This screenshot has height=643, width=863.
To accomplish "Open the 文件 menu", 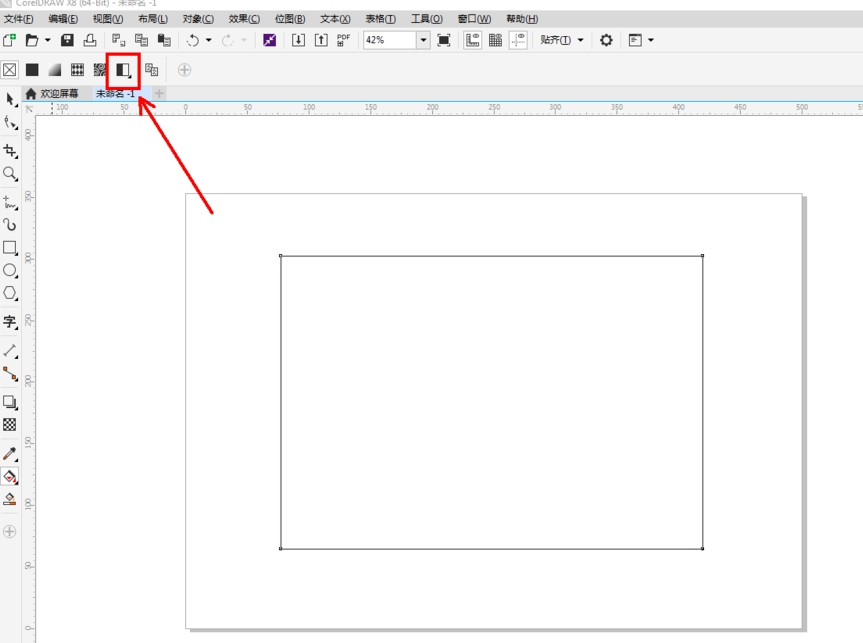I will 19,19.
